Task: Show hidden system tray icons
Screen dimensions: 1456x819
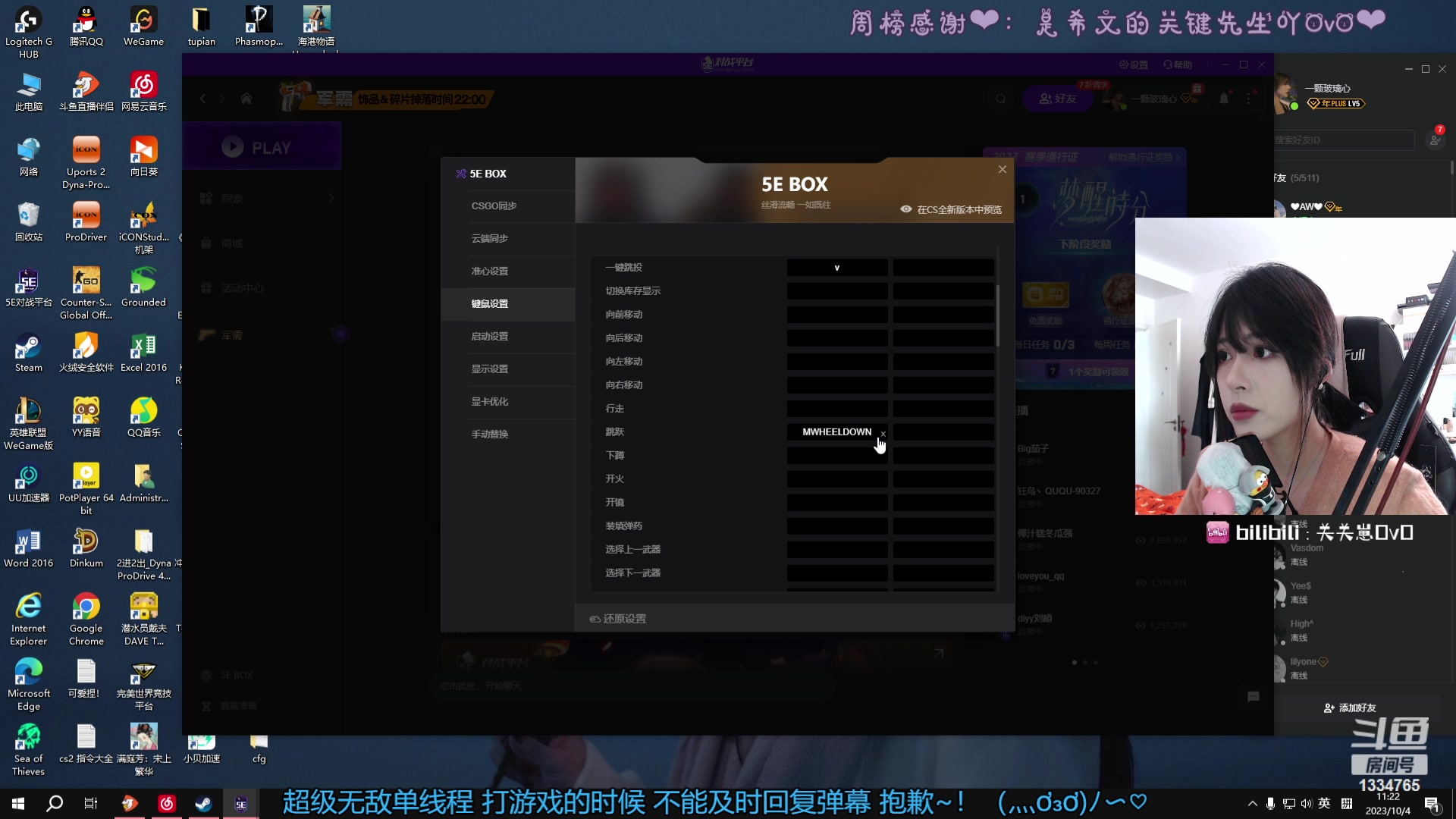Action: pos(1252,804)
